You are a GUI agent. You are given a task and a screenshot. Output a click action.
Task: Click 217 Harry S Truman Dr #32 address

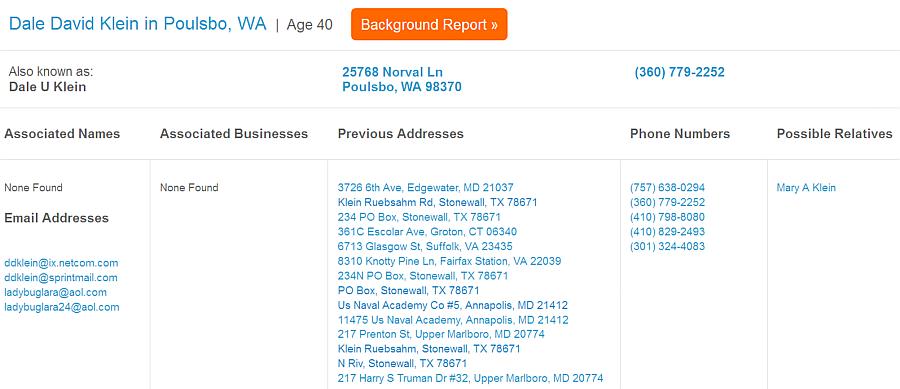[471, 379]
